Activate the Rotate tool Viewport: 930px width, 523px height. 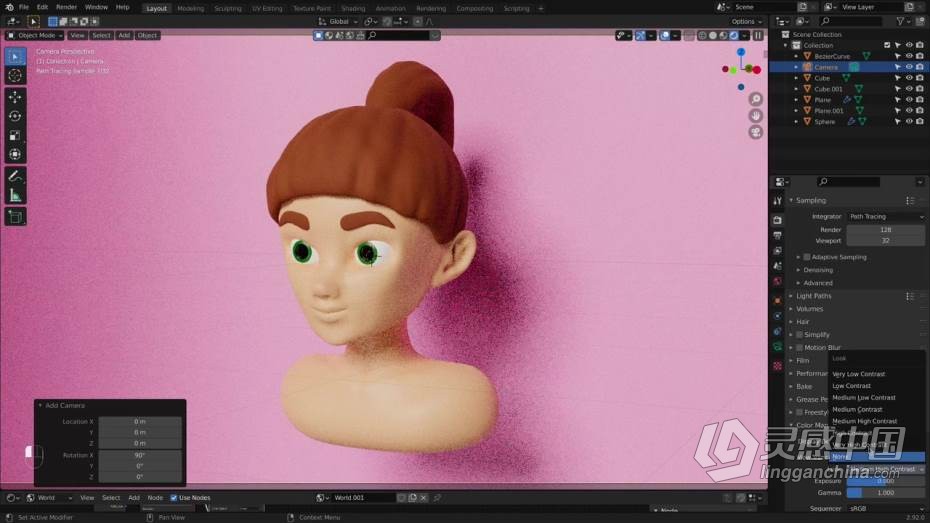(15, 116)
